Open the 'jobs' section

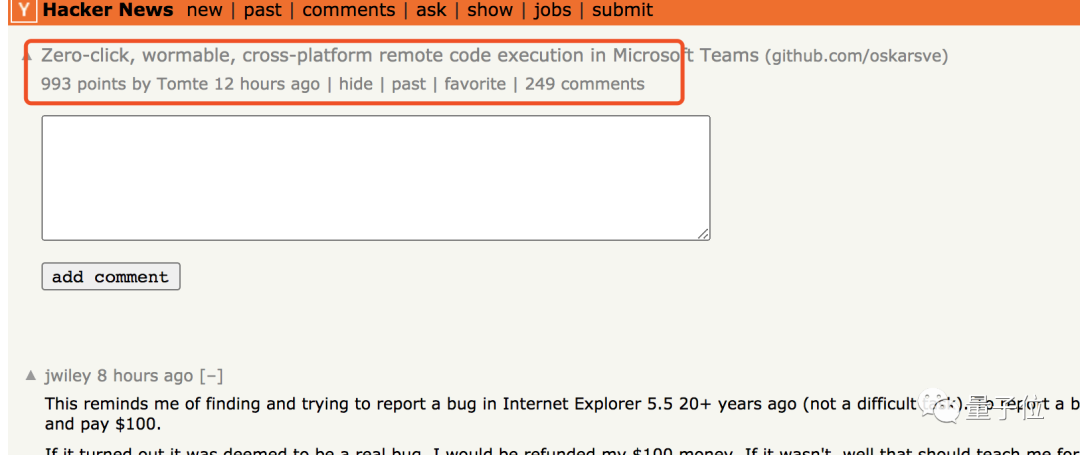click(552, 11)
